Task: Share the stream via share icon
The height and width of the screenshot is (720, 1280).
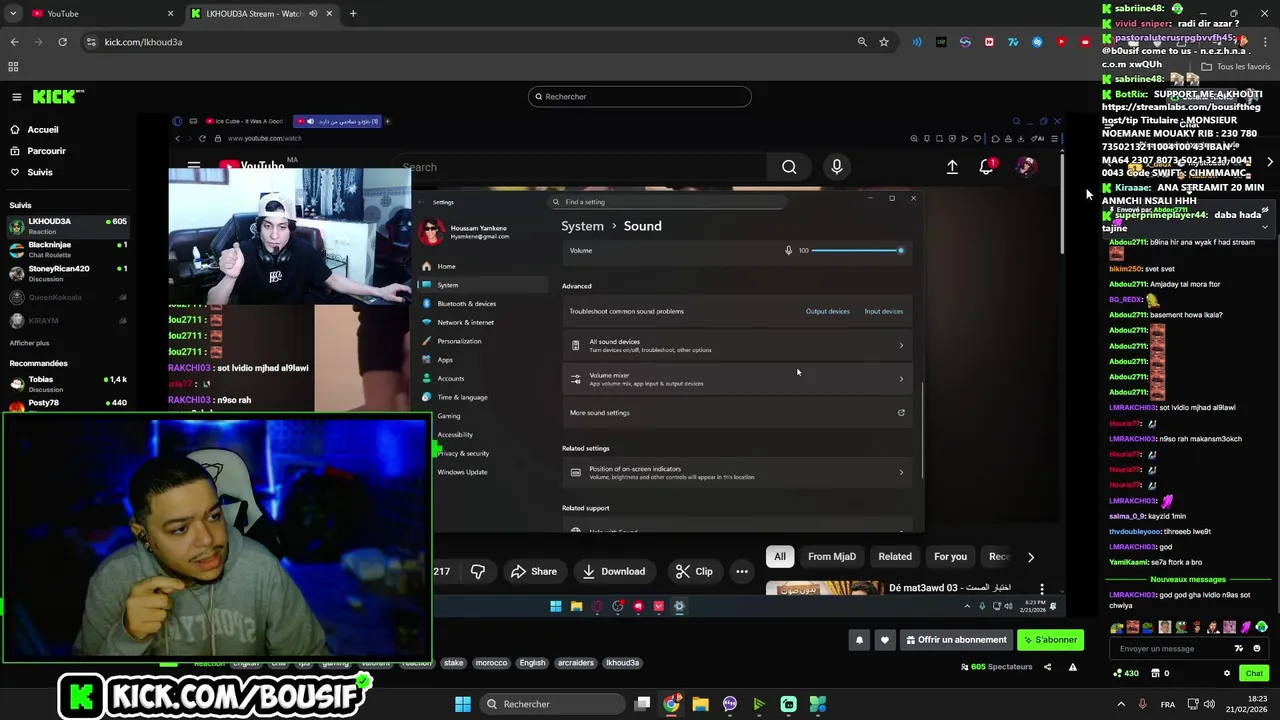Action: click(1048, 667)
